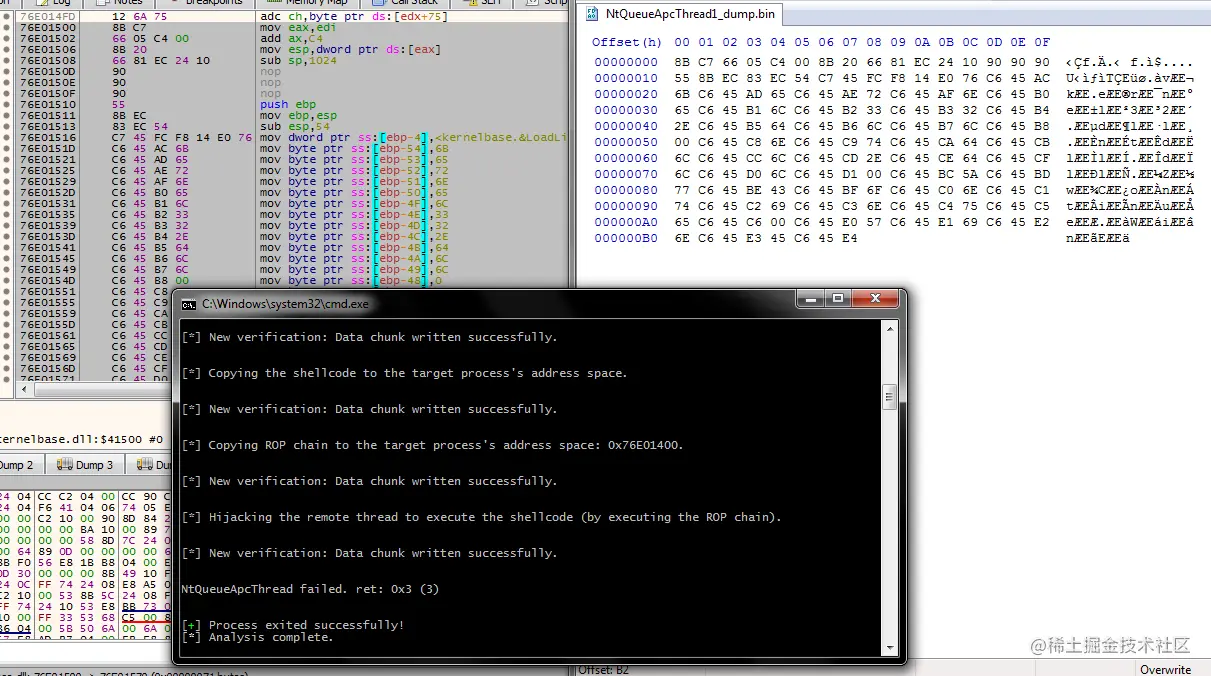
Task: Click the NtQueueApcThread1_dump.bin file icon
Action: click(594, 15)
